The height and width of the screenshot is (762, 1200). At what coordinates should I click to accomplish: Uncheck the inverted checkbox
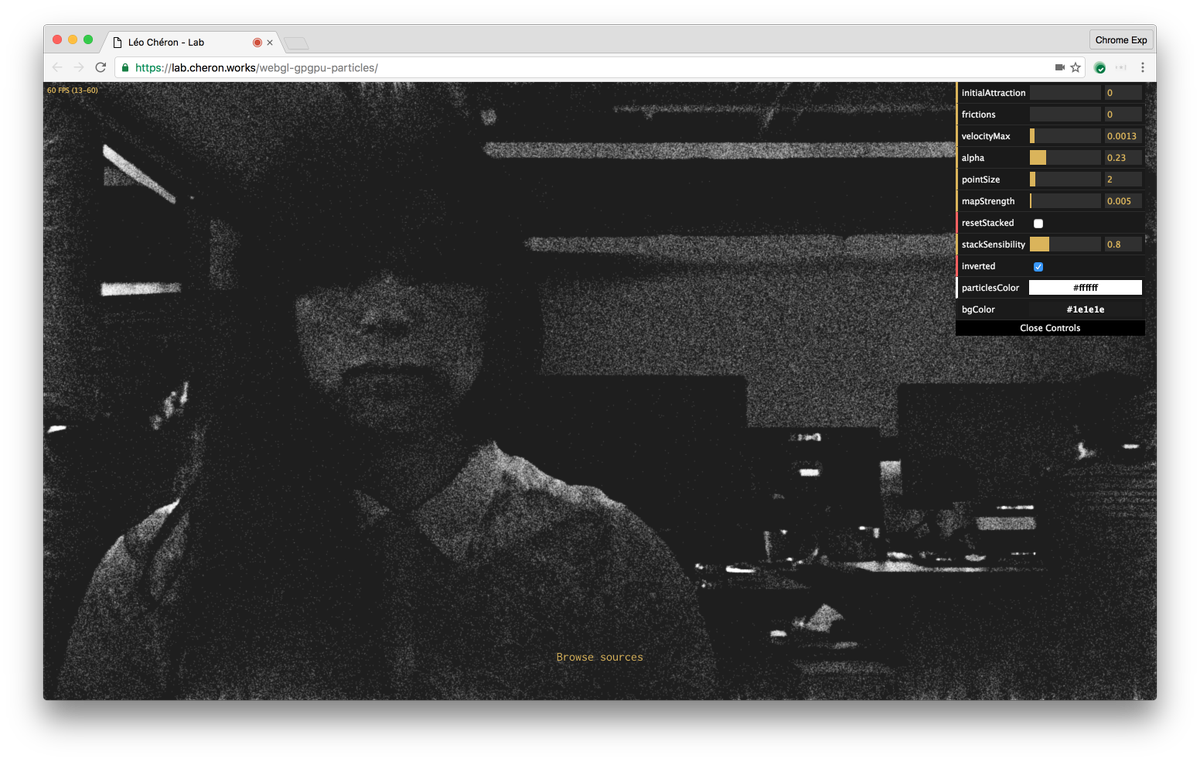click(1038, 266)
